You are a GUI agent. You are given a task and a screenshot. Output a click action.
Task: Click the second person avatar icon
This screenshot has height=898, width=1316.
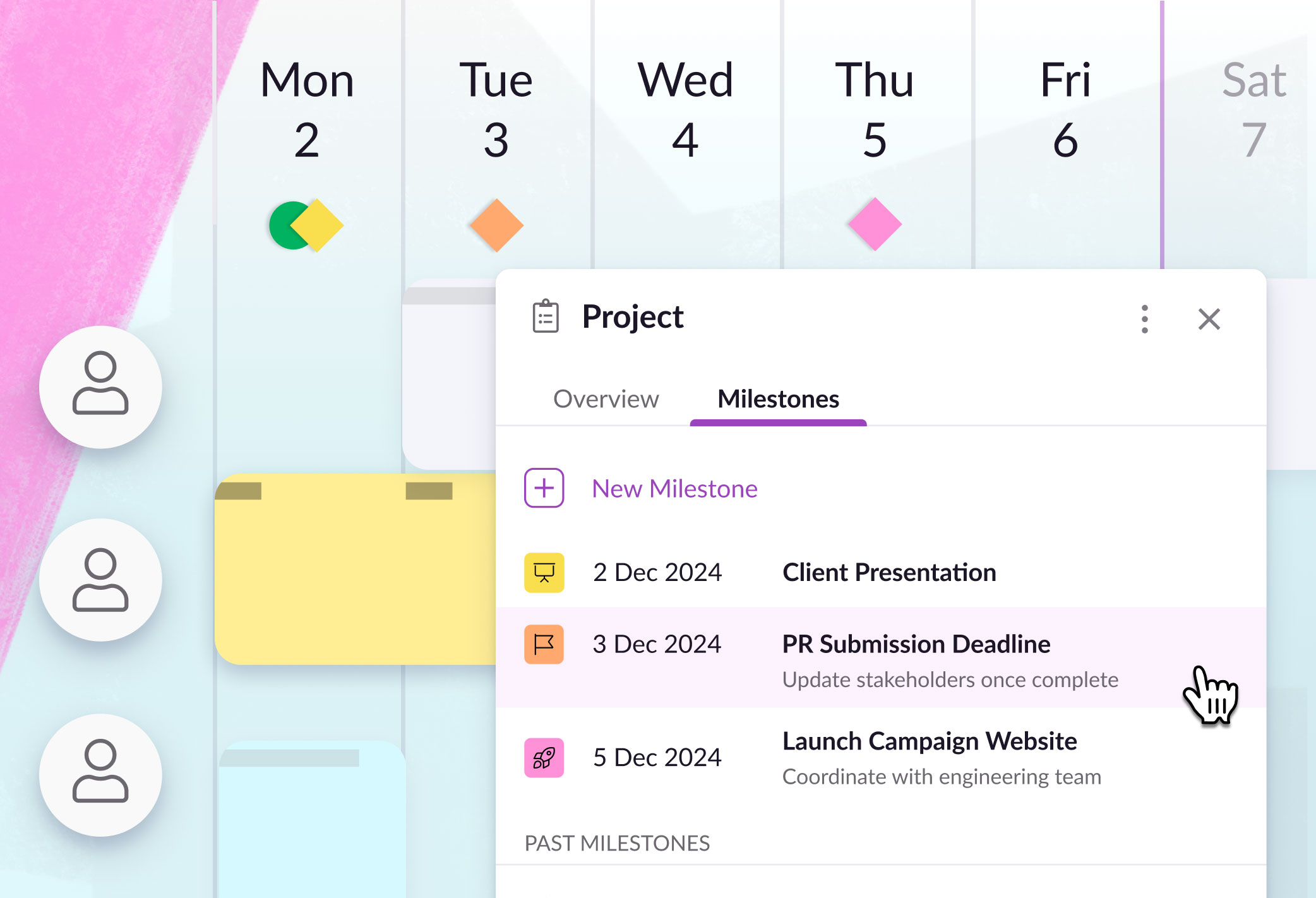point(100,580)
